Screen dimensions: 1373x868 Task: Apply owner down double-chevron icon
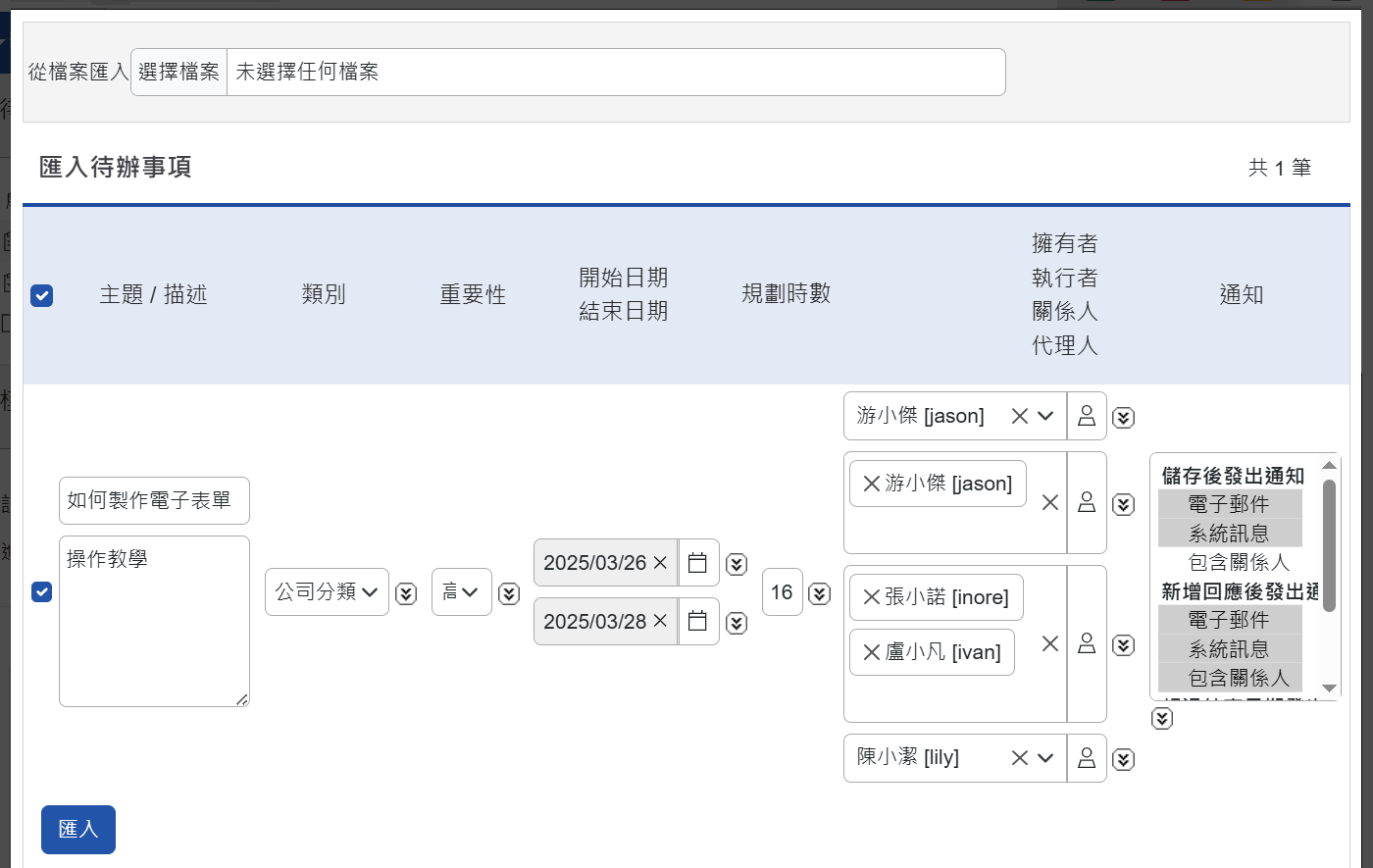click(1124, 418)
